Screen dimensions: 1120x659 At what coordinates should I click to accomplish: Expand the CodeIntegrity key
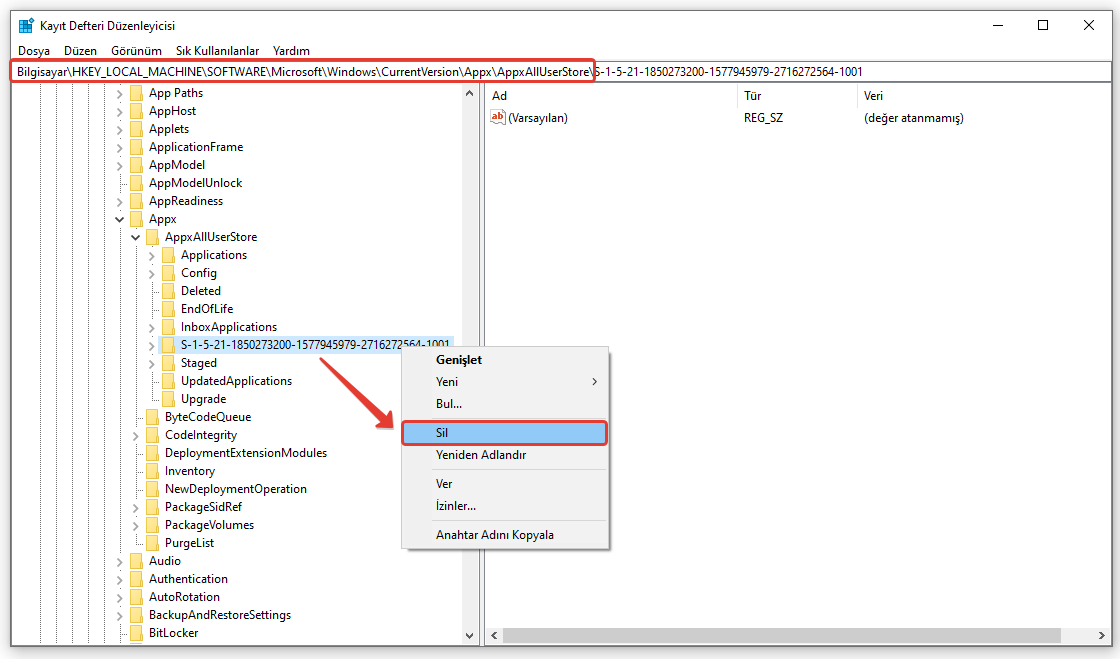coord(136,435)
